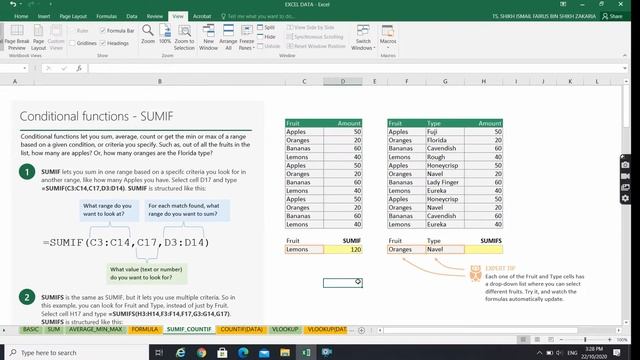The width and height of the screenshot is (640, 360).
Task: Reset zoom to 100%
Action: coord(165,34)
